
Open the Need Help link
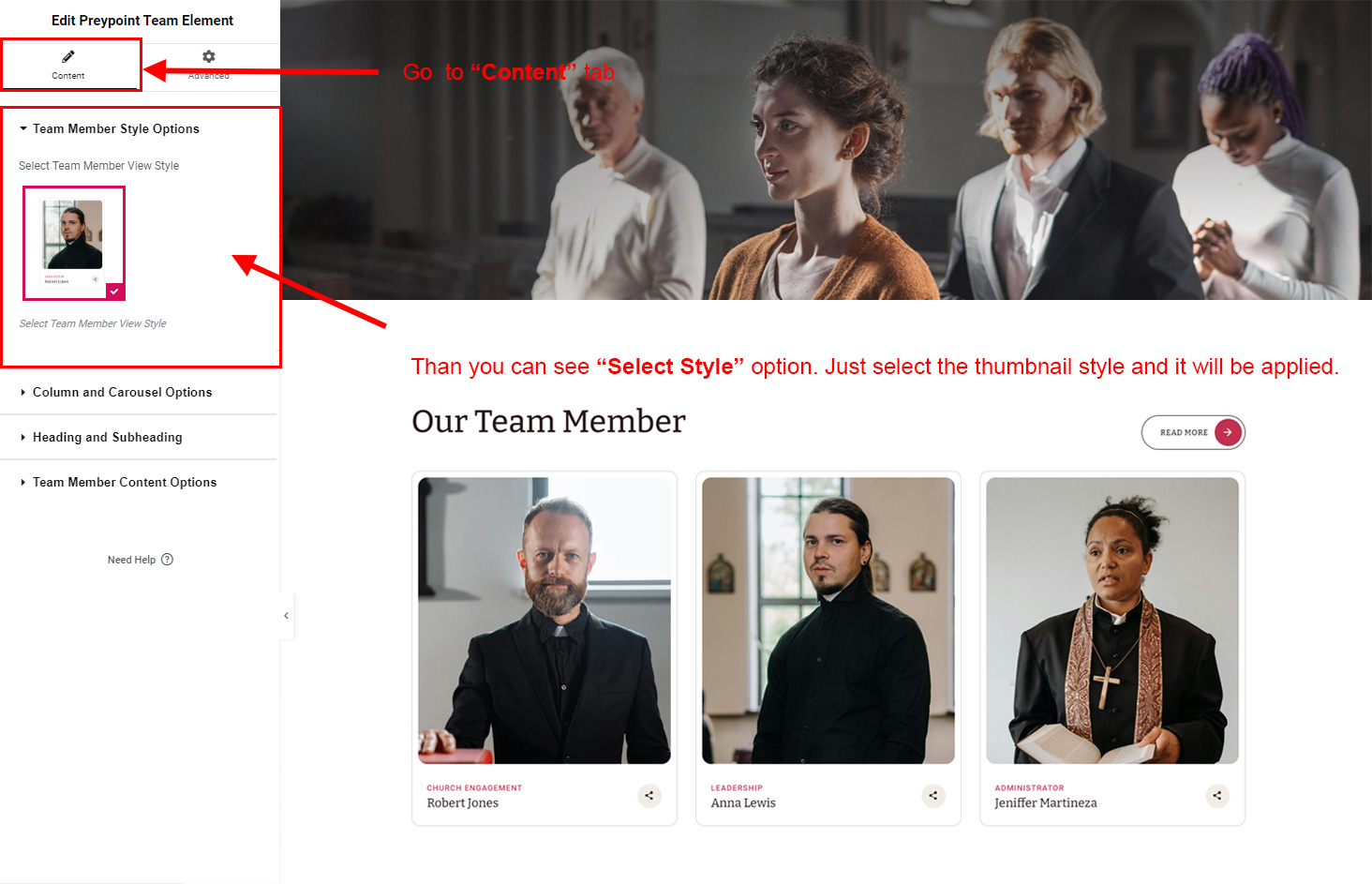pos(131,560)
